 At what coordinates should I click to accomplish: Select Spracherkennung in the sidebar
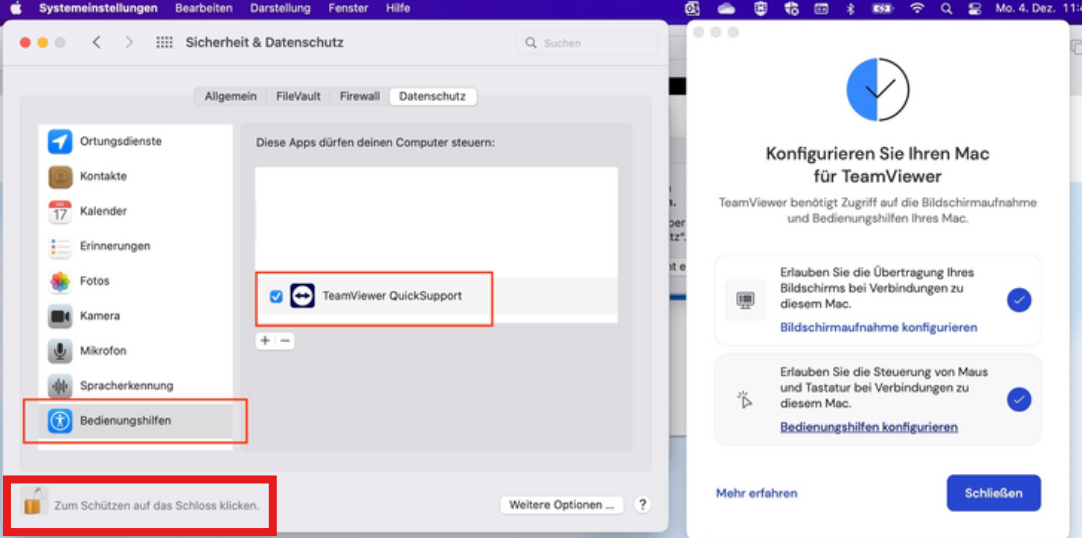[x=135, y=386]
